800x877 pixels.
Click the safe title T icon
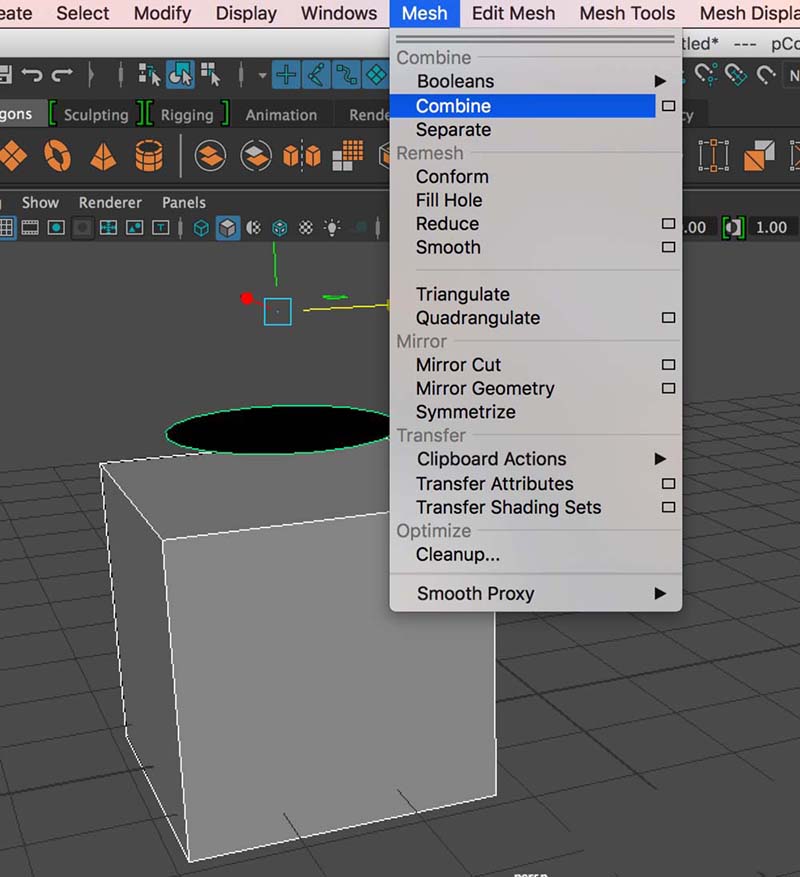pyautogui.click(x=161, y=228)
